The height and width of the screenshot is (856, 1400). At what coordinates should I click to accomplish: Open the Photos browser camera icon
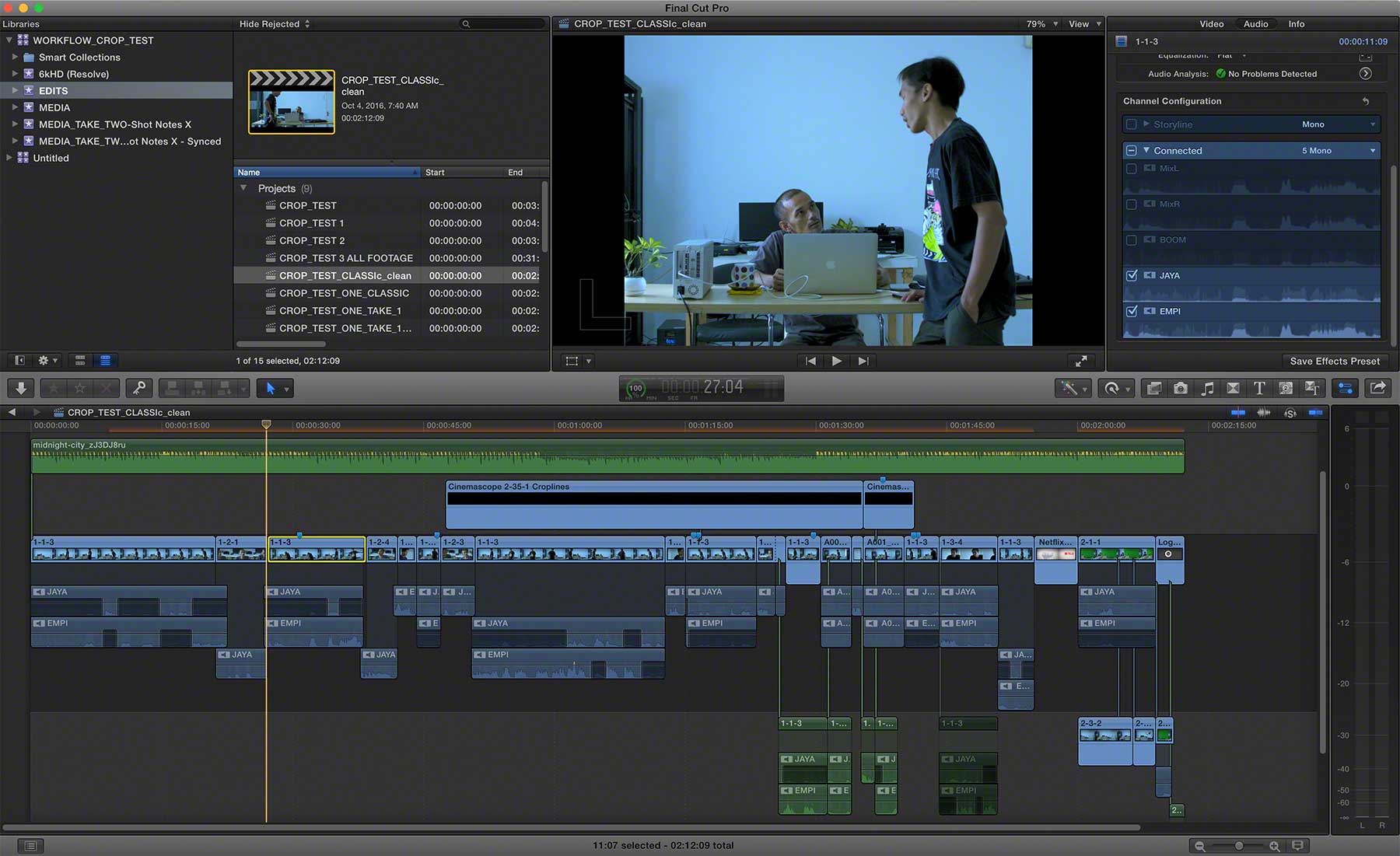click(1181, 388)
